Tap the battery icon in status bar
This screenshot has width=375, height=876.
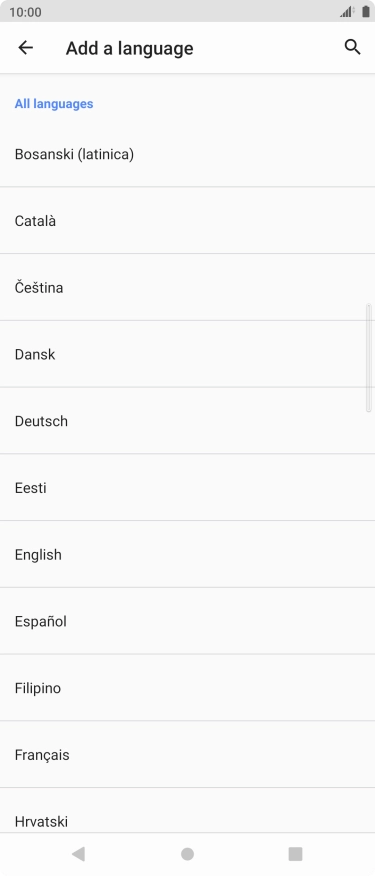pos(365,12)
